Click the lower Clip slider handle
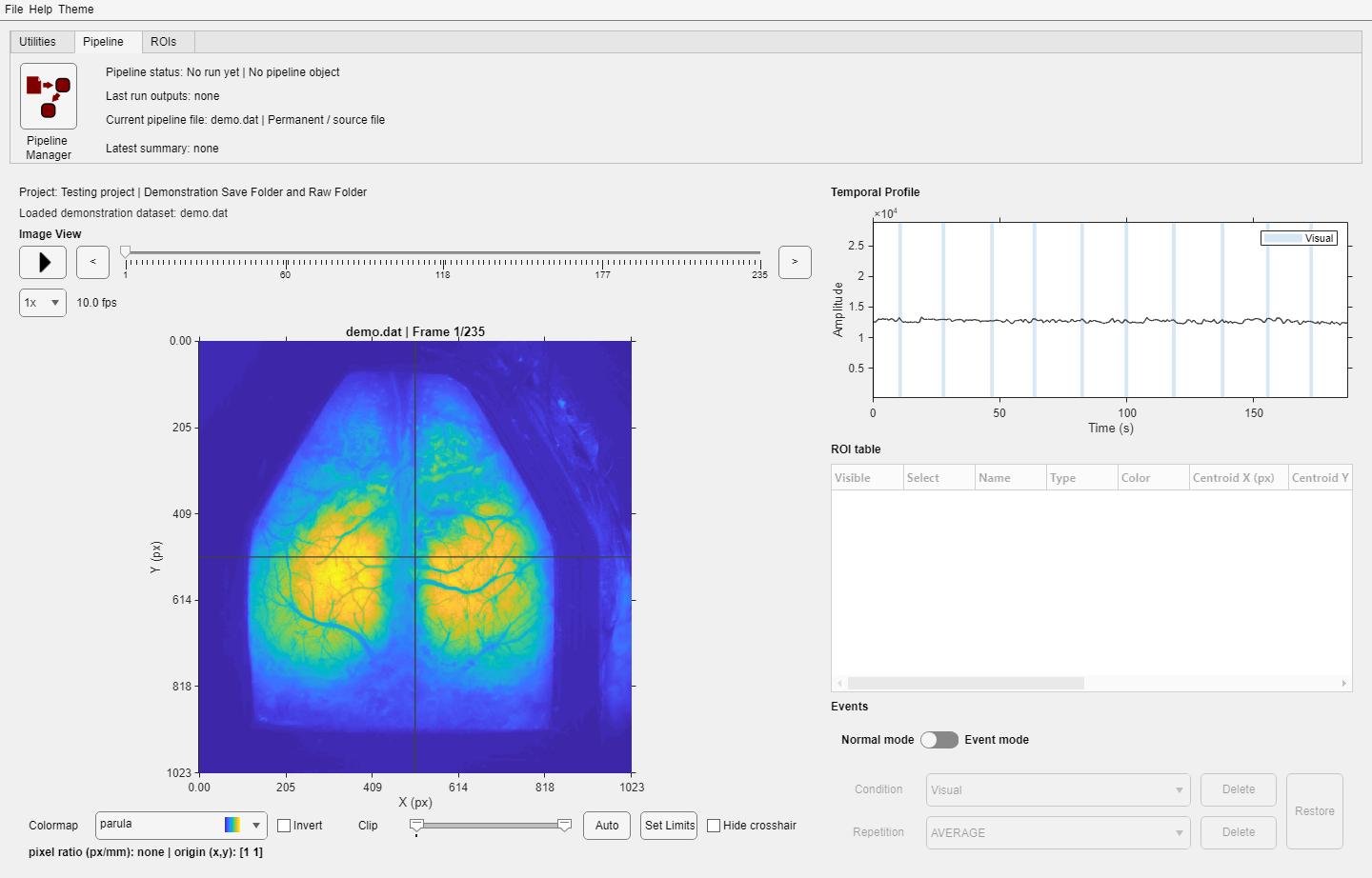This screenshot has width=1372, height=878. (416, 826)
